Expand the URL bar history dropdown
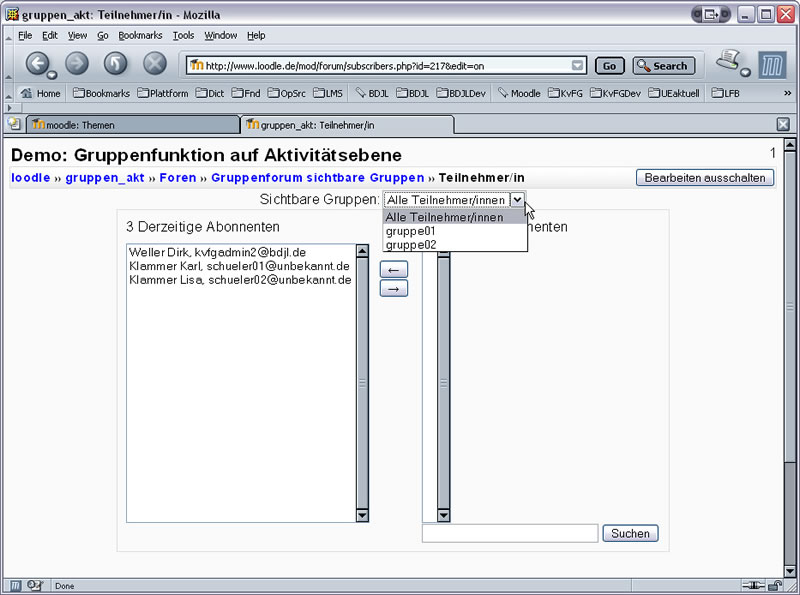Image resolution: width=800 pixels, height=595 pixels. (x=577, y=66)
